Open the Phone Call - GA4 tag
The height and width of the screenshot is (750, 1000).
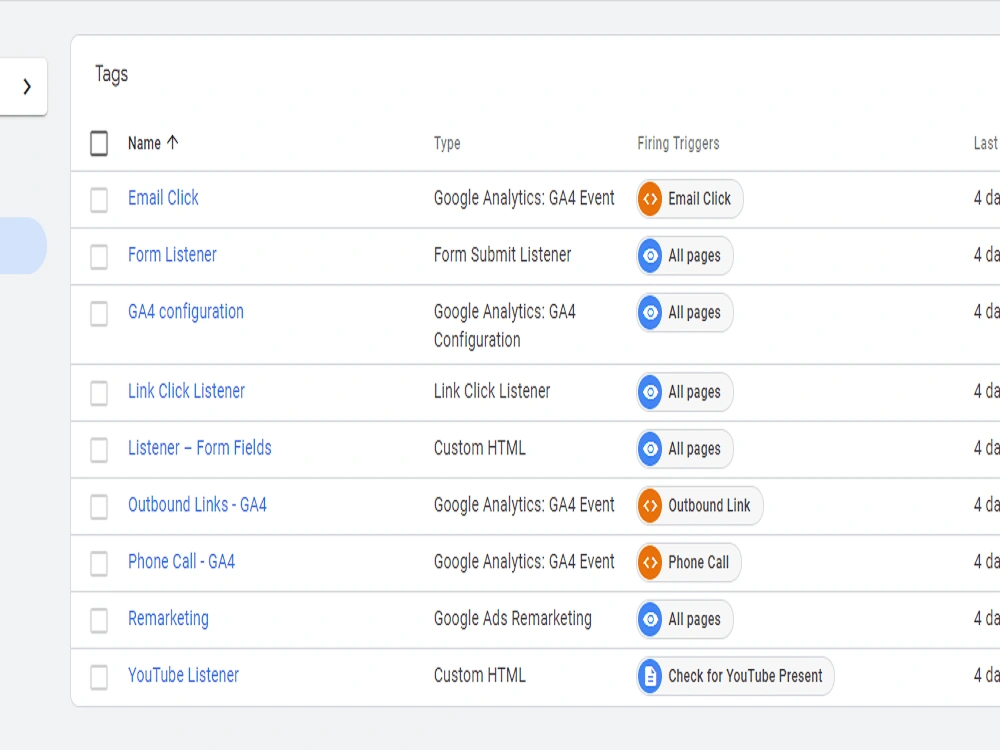[x=181, y=562]
